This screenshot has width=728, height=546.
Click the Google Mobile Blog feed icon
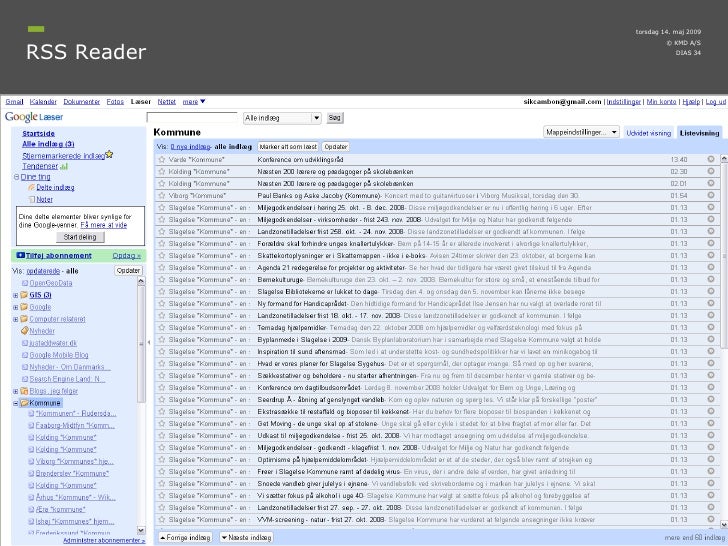[25, 355]
